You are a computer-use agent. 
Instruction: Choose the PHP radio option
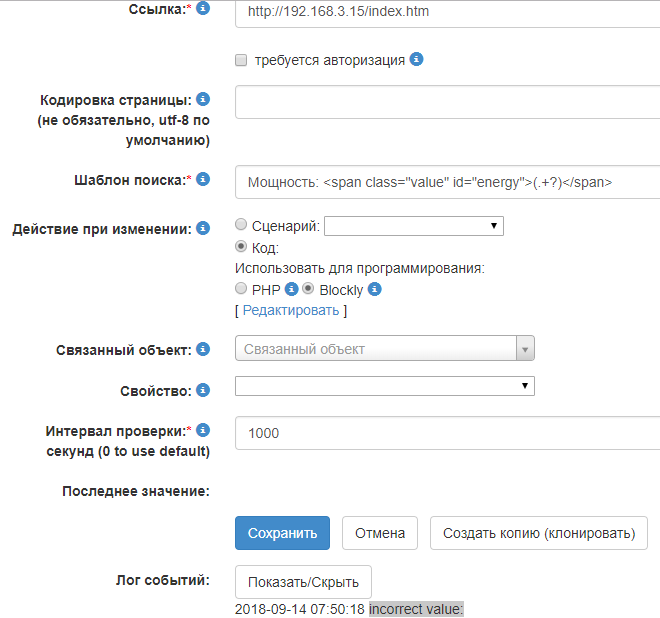point(241,289)
